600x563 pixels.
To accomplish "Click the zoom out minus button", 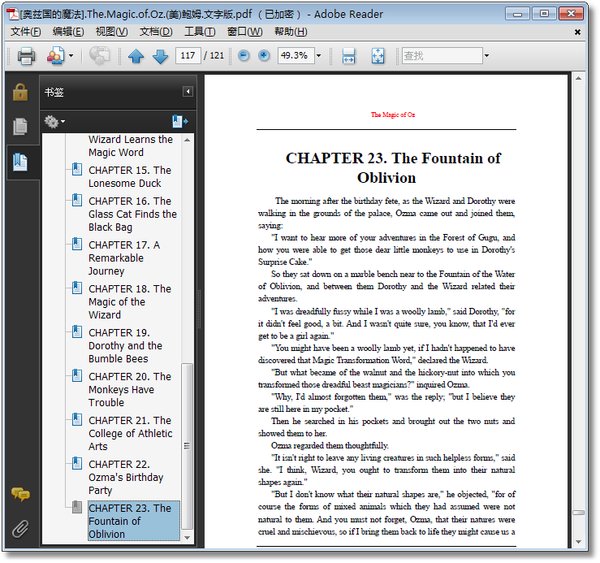I will click(x=244, y=56).
